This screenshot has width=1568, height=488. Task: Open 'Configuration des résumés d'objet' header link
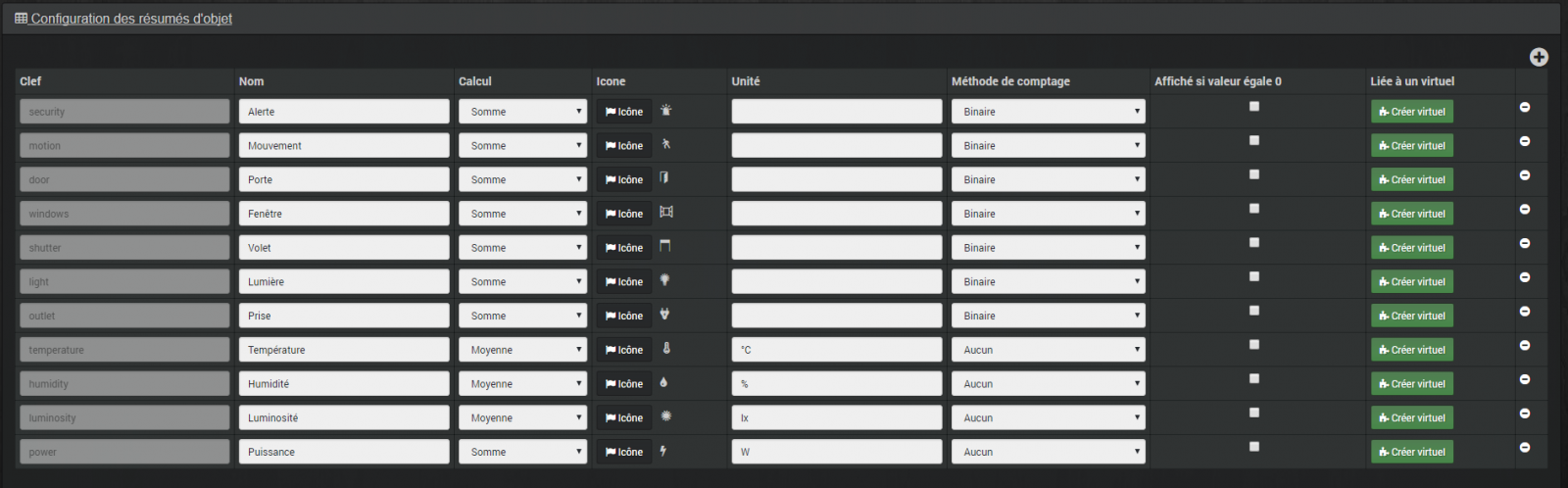click(123, 19)
